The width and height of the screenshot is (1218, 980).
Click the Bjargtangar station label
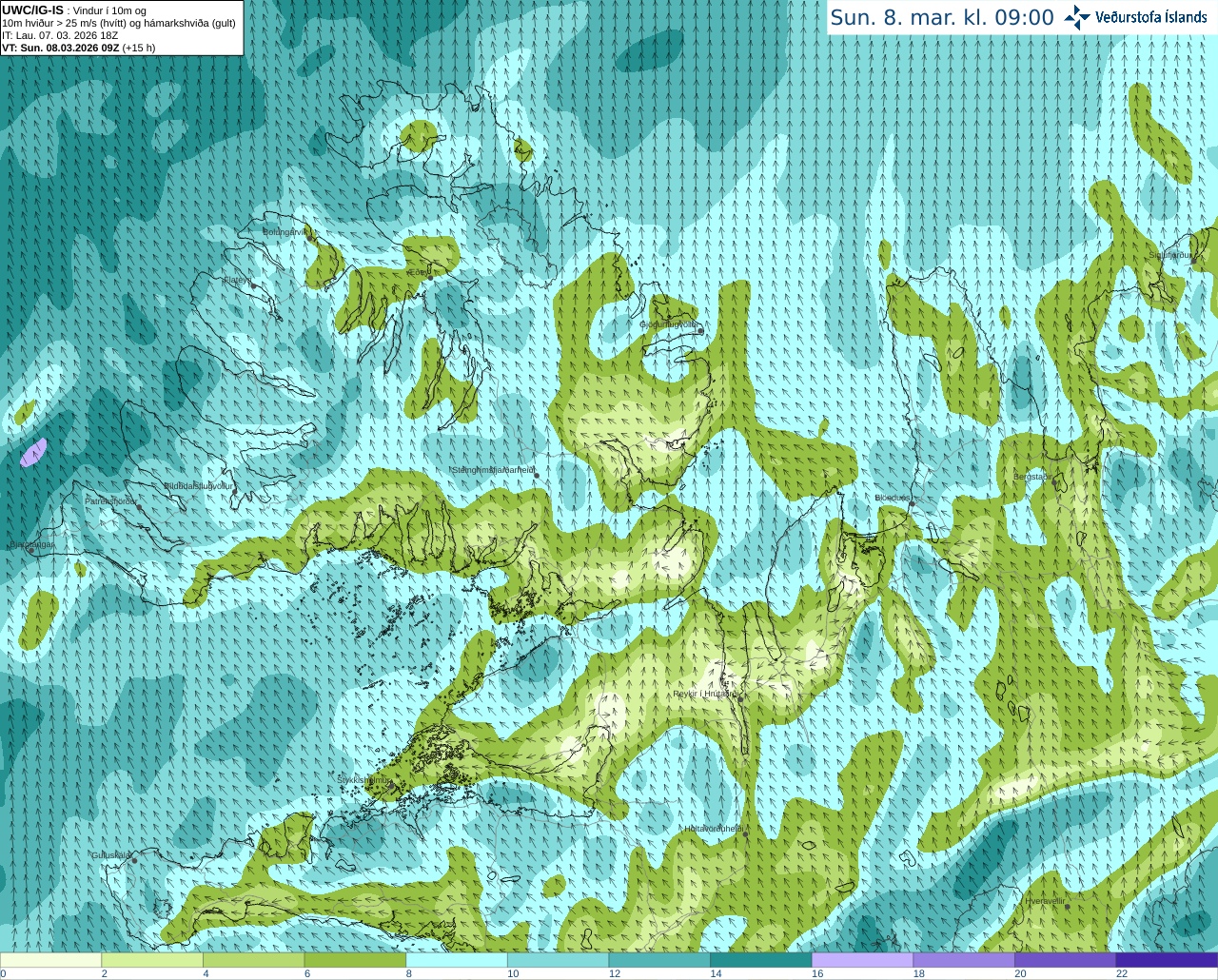tap(32, 544)
